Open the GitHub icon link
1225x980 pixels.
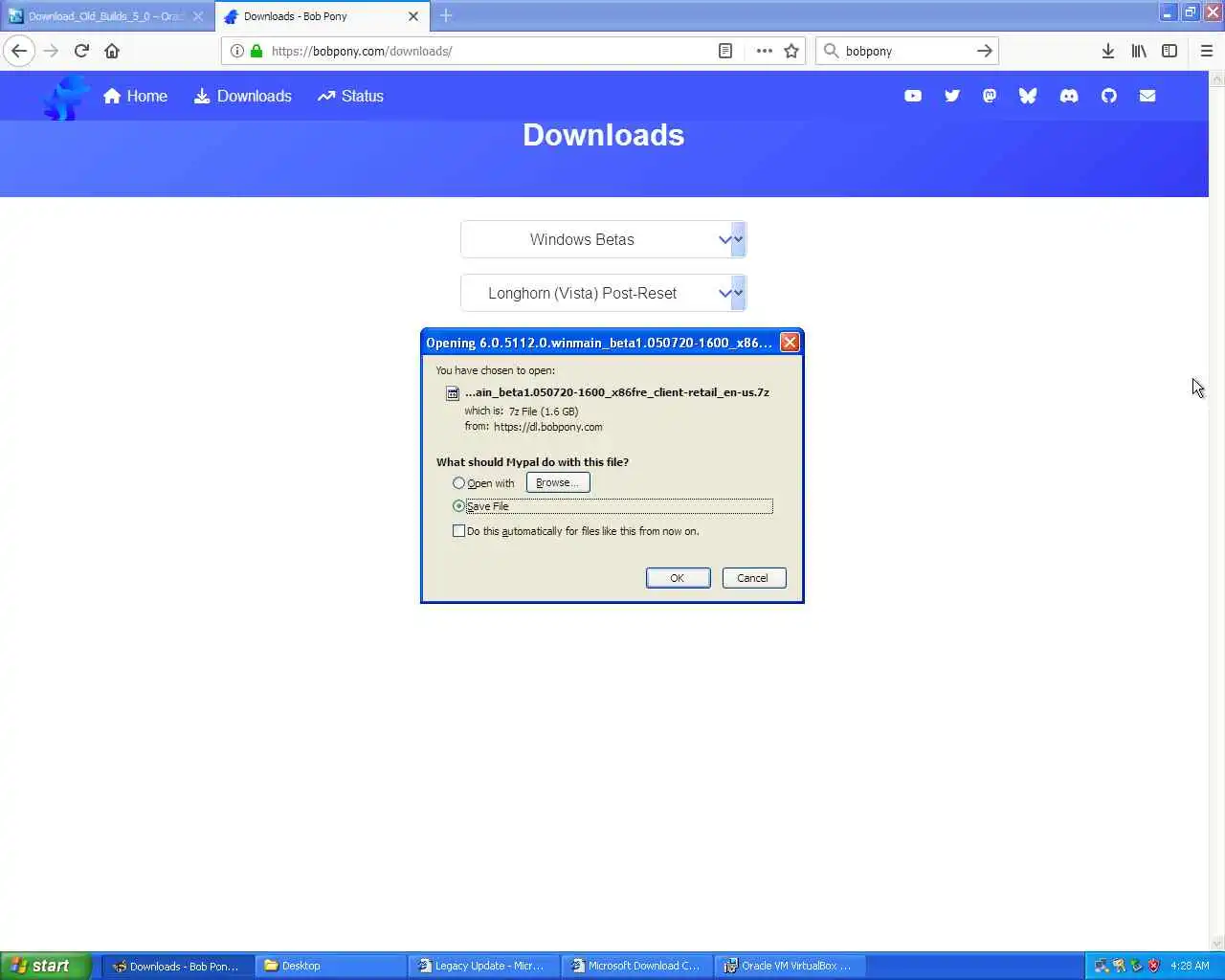point(1109,96)
